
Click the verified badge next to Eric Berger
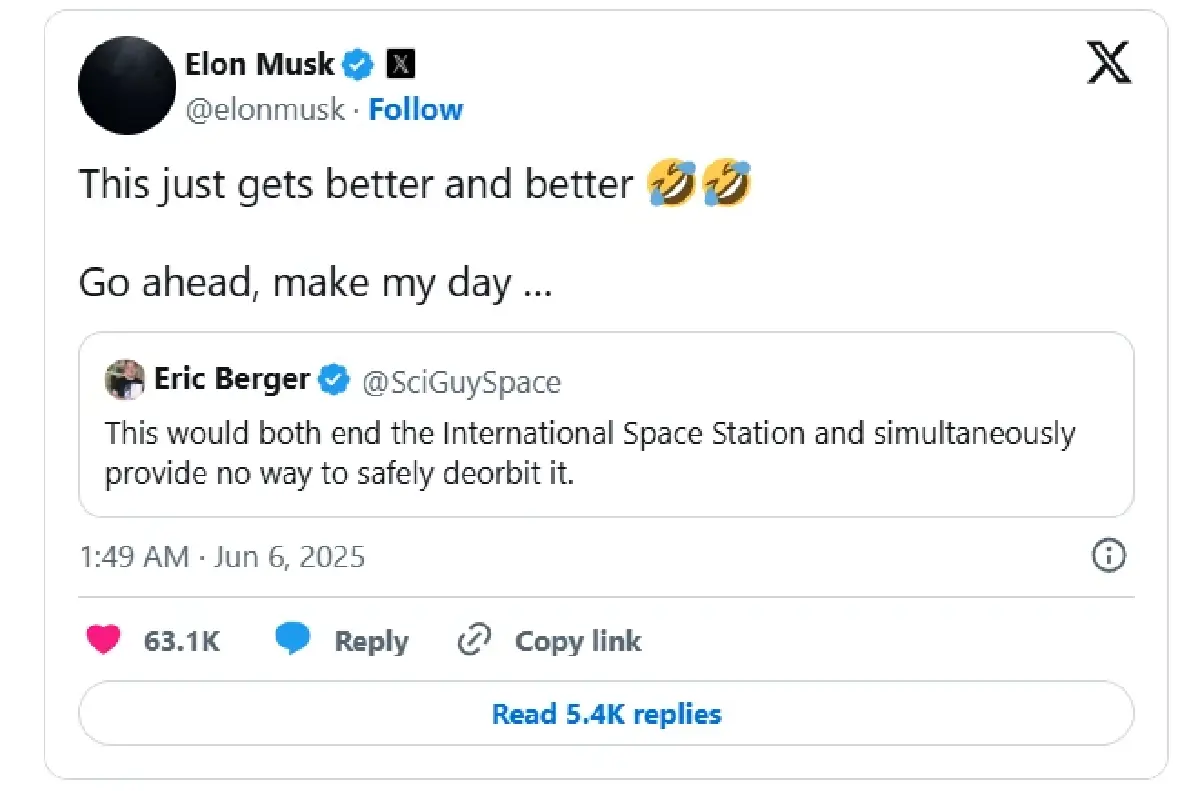[x=333, y=380]
